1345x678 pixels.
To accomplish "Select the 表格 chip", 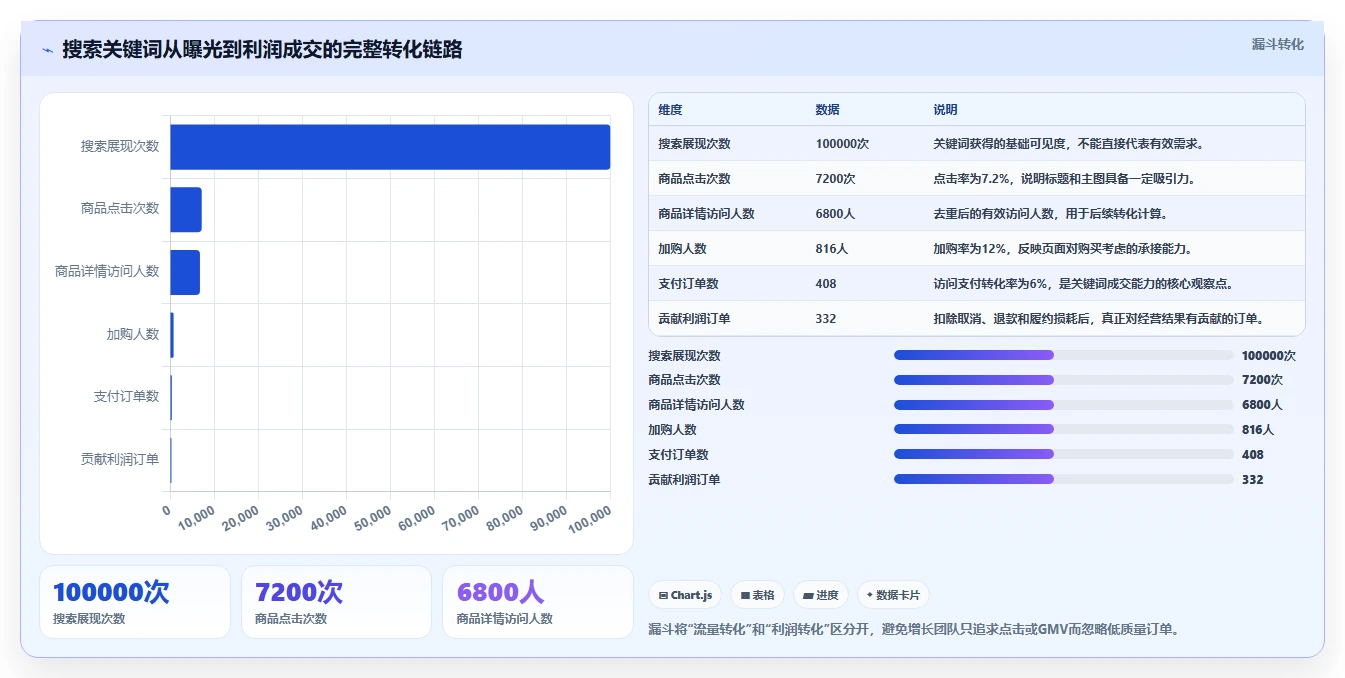I will pyautogui.click(x=758, y=595).
